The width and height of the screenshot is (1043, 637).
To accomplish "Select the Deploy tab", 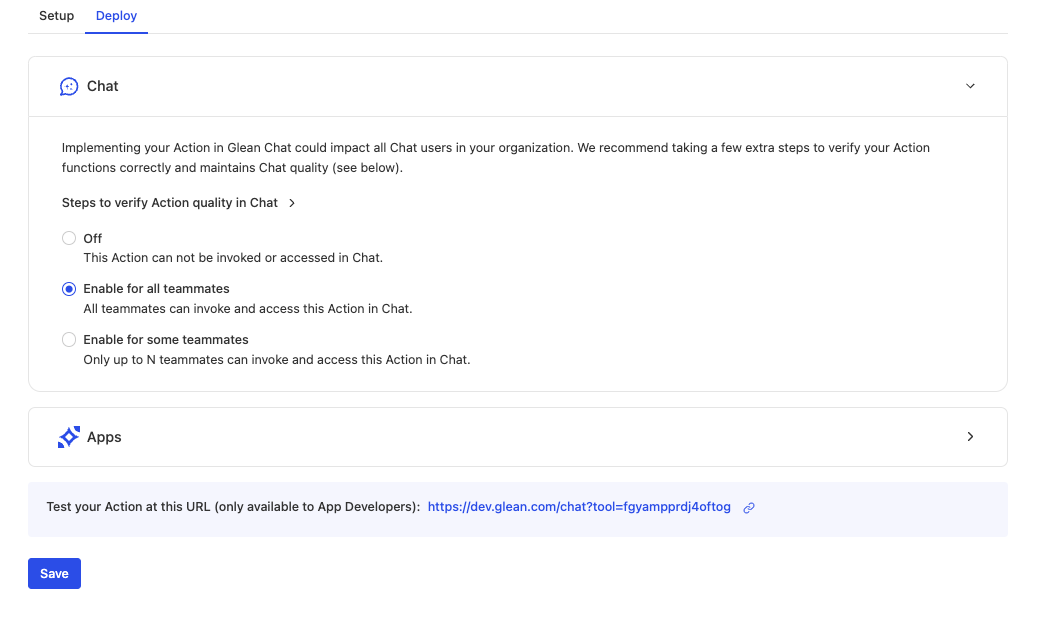I will [x=116, y=16].
